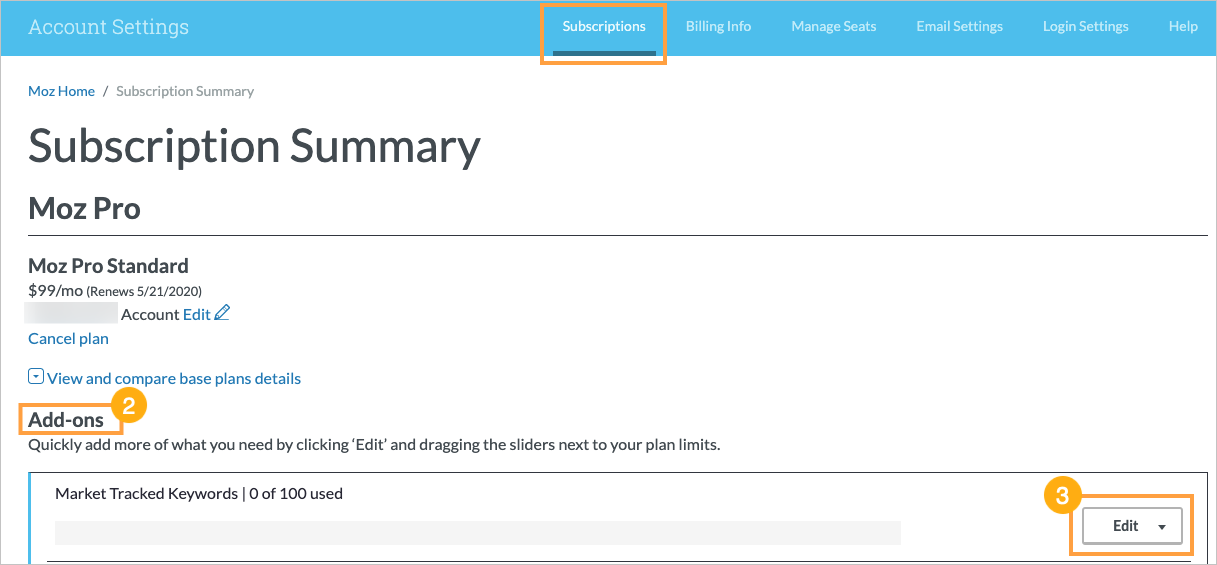Click the Subscription Summary breadcrumb text
The height and width of the screenshot is (565, 1217).
[185, 91]
